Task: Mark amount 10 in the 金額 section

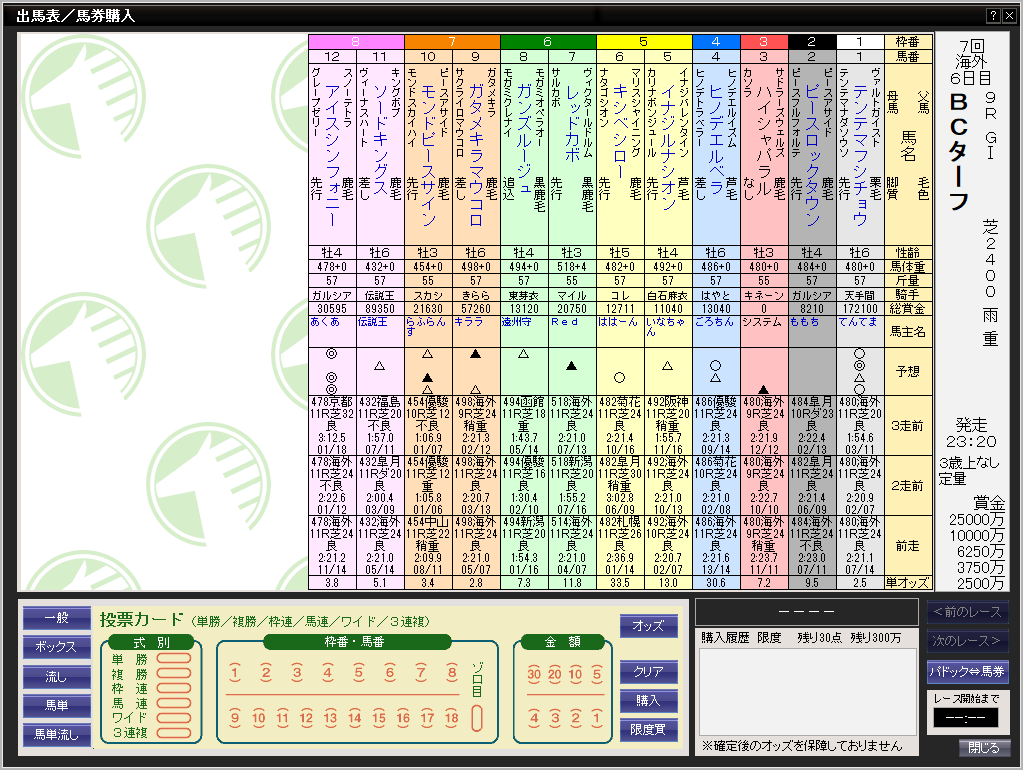Action: tap(575, 675)
